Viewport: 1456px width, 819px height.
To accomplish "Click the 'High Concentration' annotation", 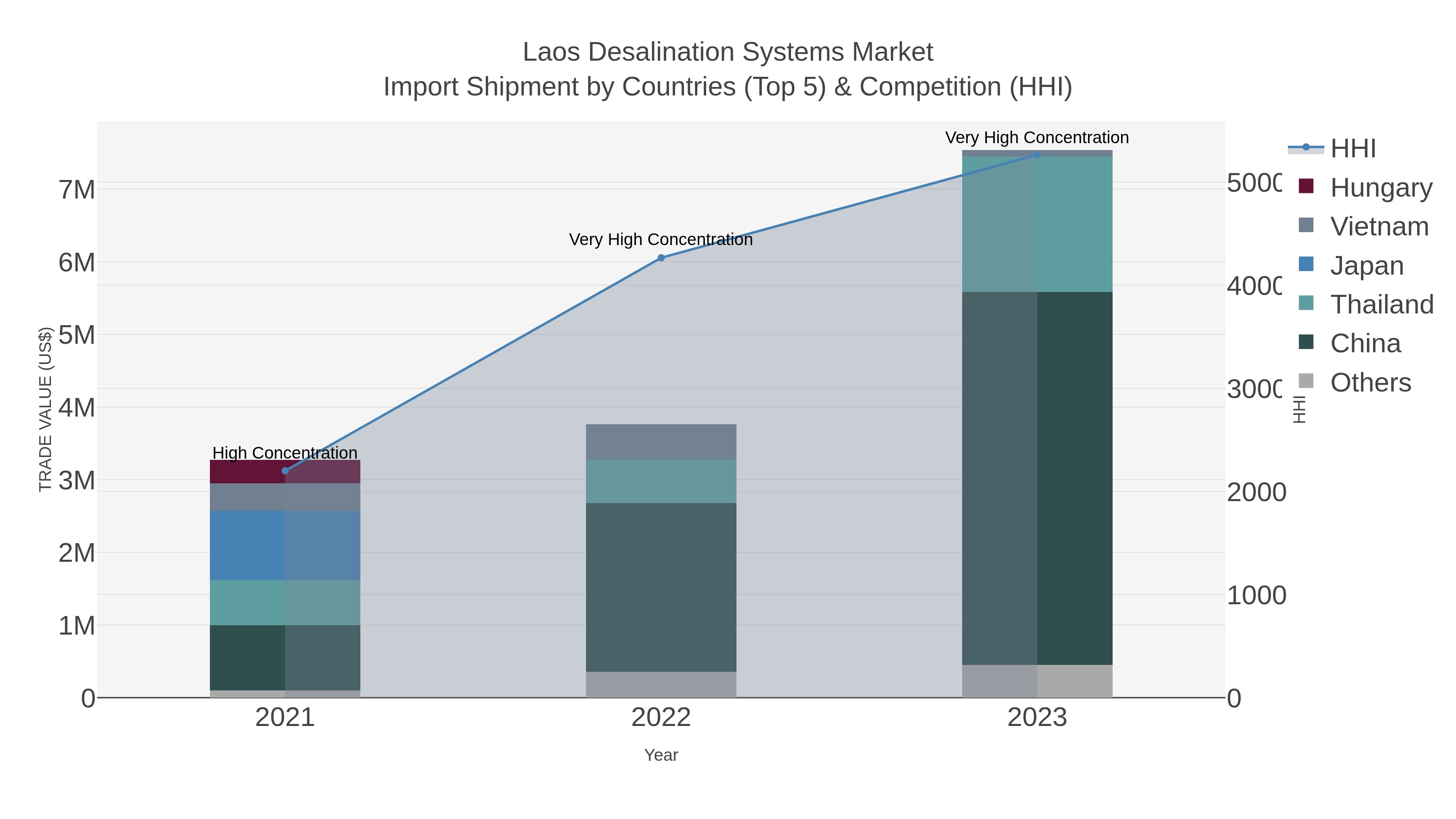I will (x=285, y=453).
